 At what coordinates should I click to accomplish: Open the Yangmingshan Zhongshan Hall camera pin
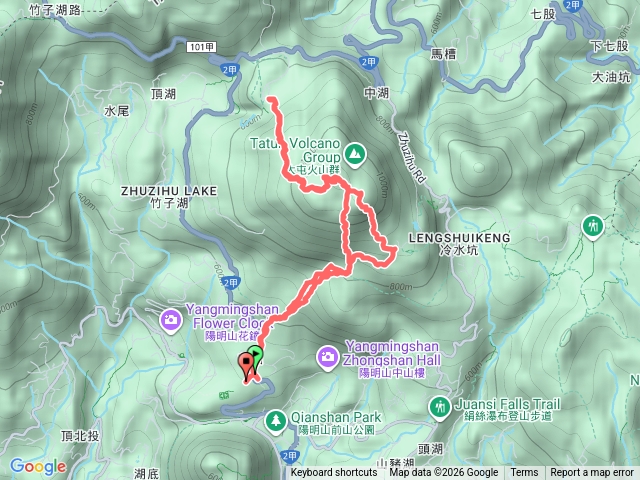pos(328,358)
